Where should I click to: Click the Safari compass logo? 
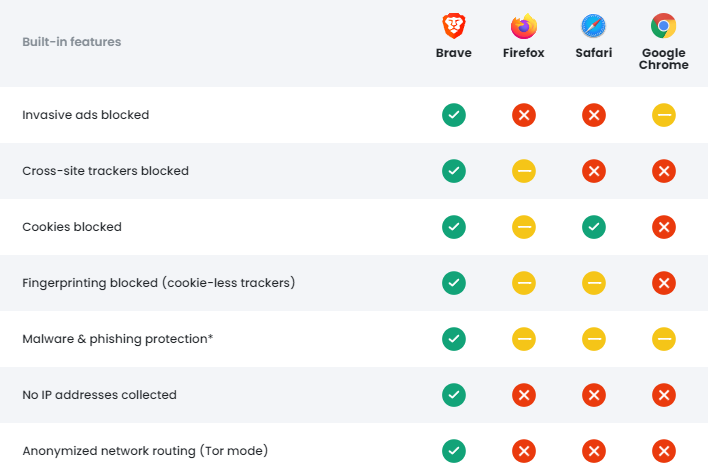click(593, 26)
